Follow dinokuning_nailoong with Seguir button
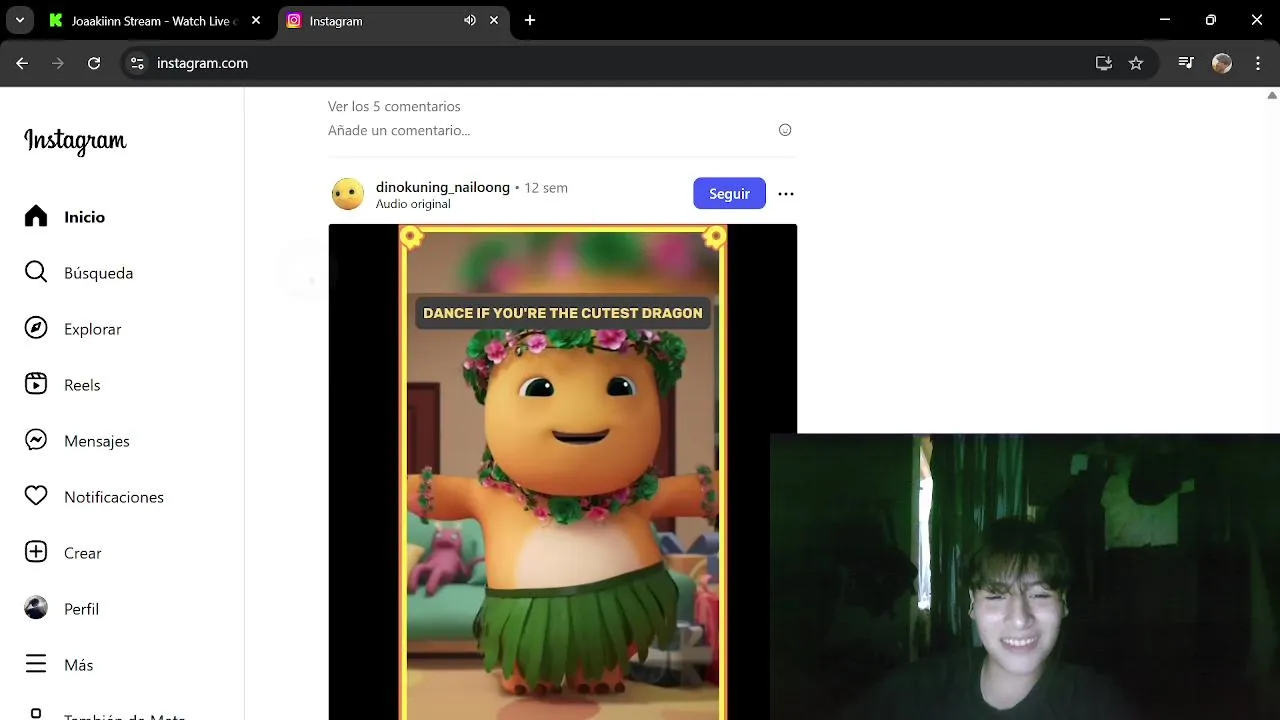Viewport: 1280px width, 720px height. pyautogui.click(x=729, y=194)
